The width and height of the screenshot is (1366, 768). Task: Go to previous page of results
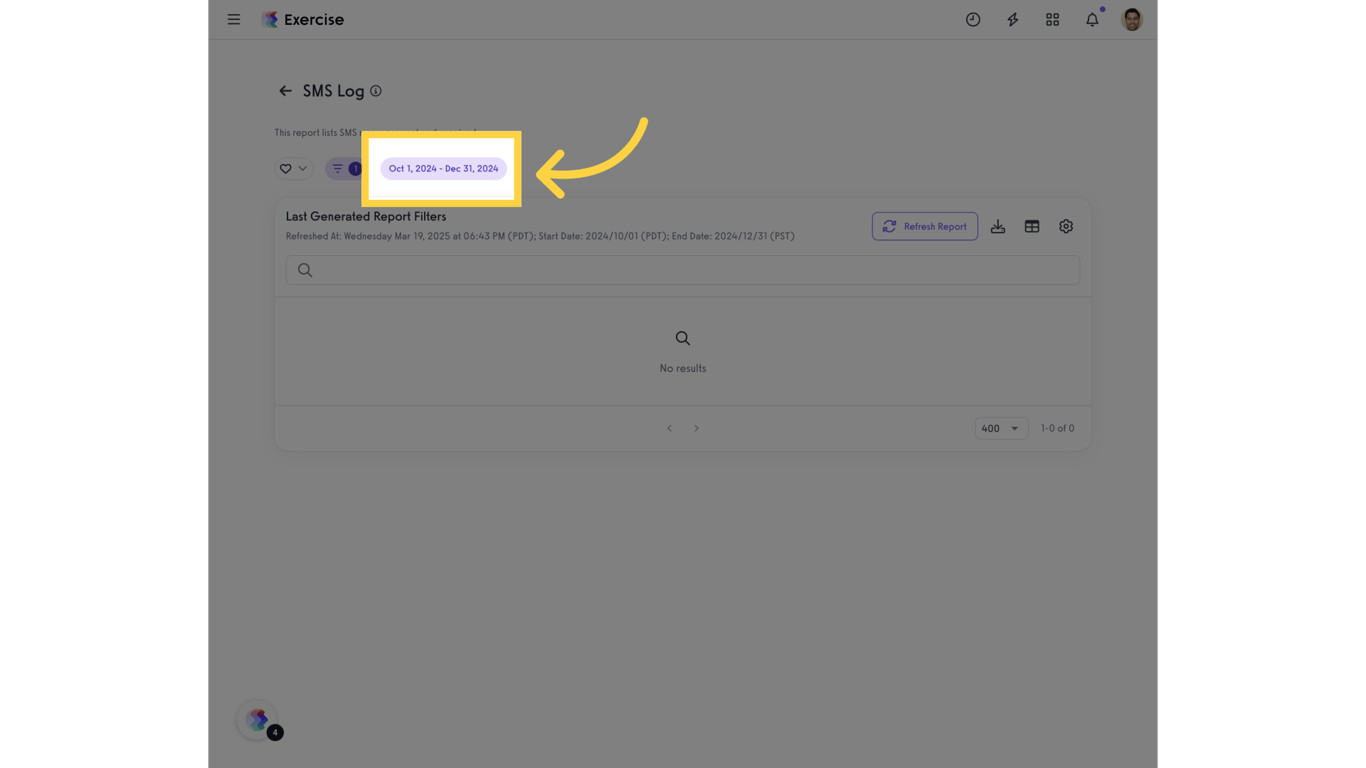(x=670, y=429)
